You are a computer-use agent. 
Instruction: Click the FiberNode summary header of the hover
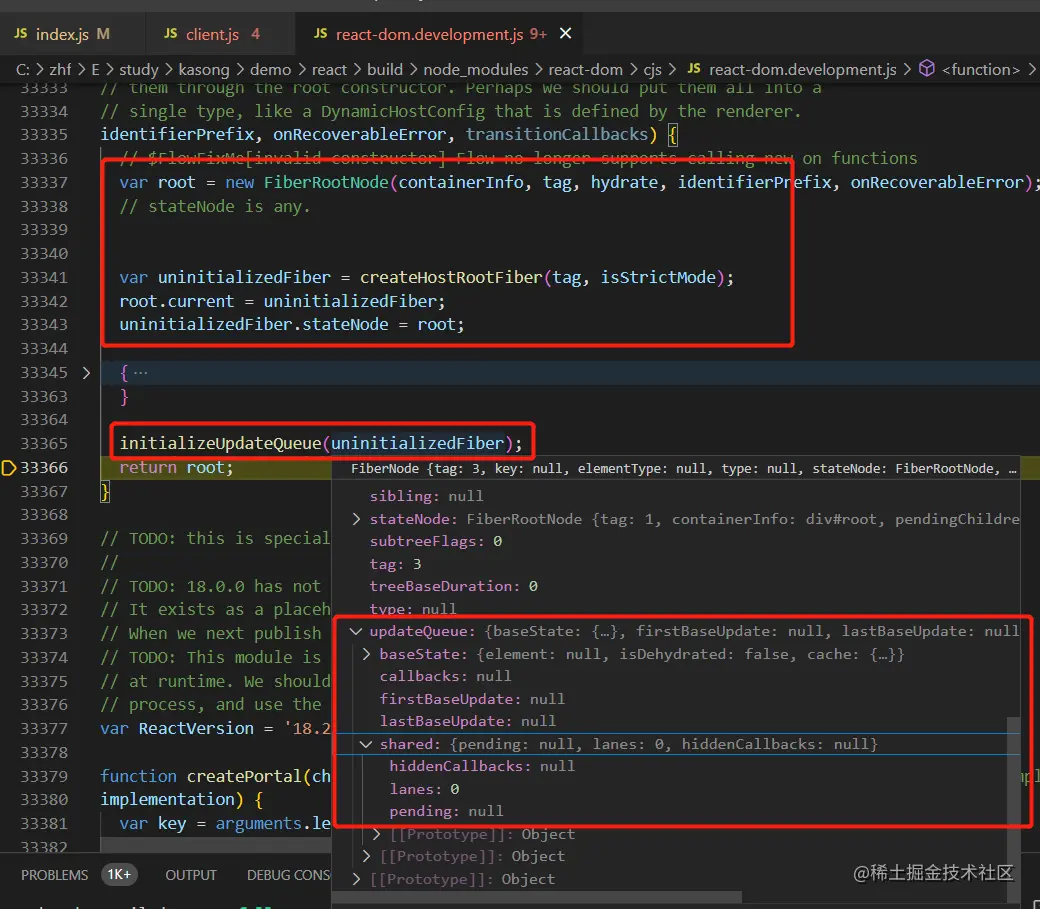point(676,469)
